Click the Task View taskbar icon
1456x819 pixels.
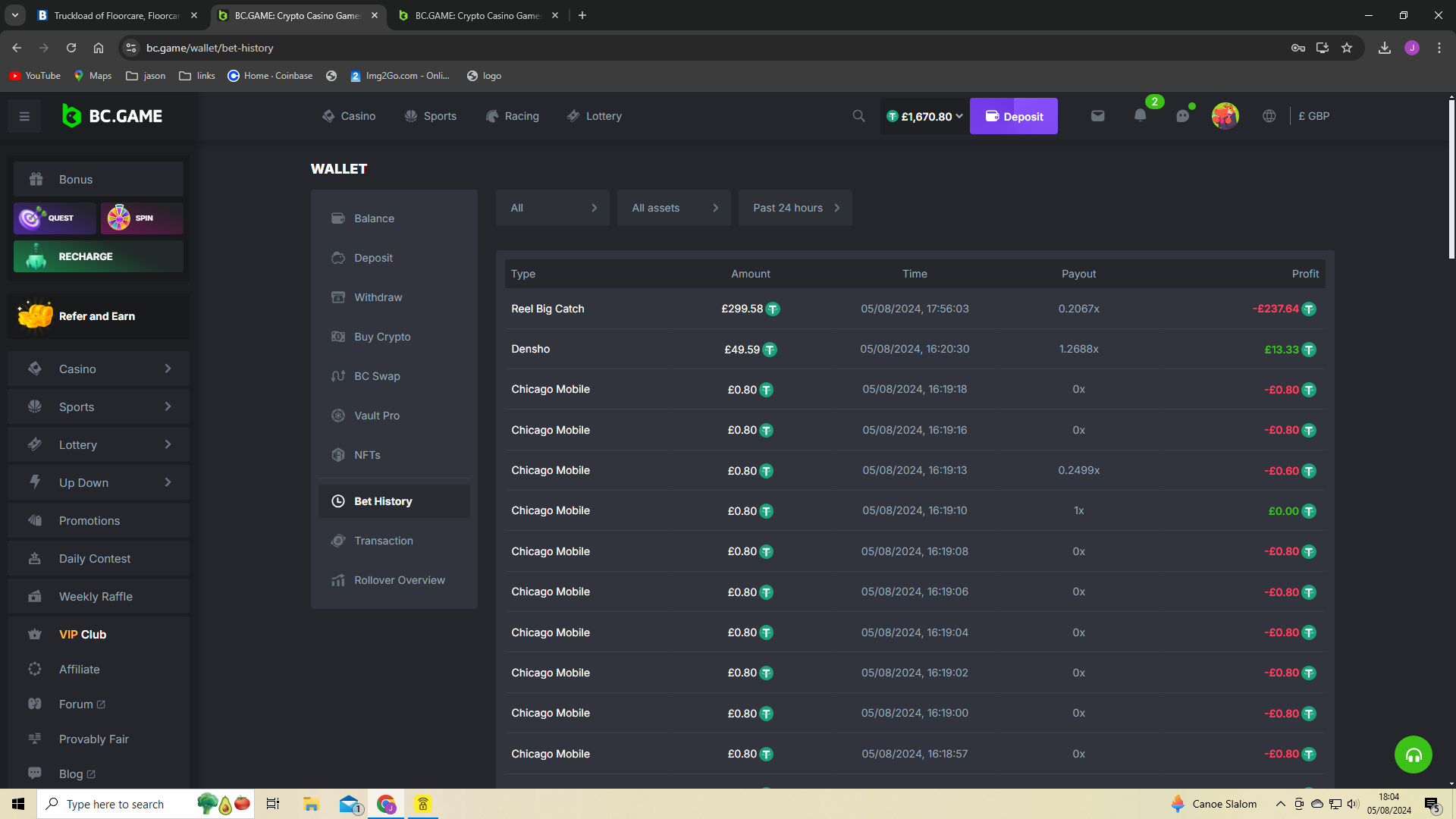273,804
